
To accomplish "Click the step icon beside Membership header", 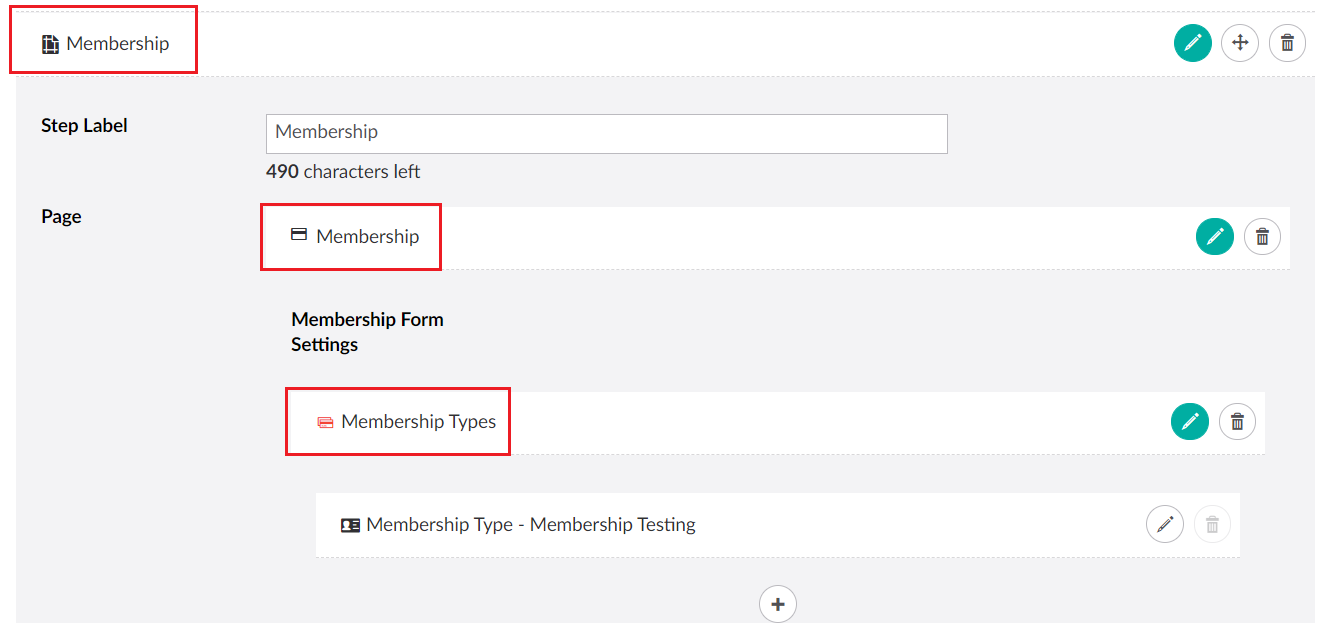I will (50, 44).
